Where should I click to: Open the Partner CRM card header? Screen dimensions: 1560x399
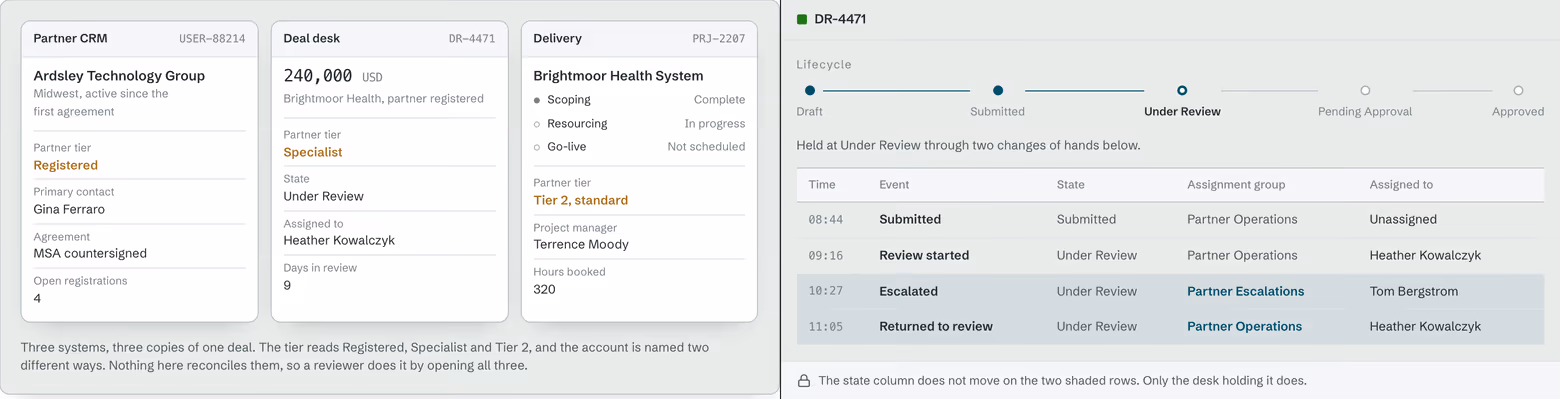(x=139, y=39)
